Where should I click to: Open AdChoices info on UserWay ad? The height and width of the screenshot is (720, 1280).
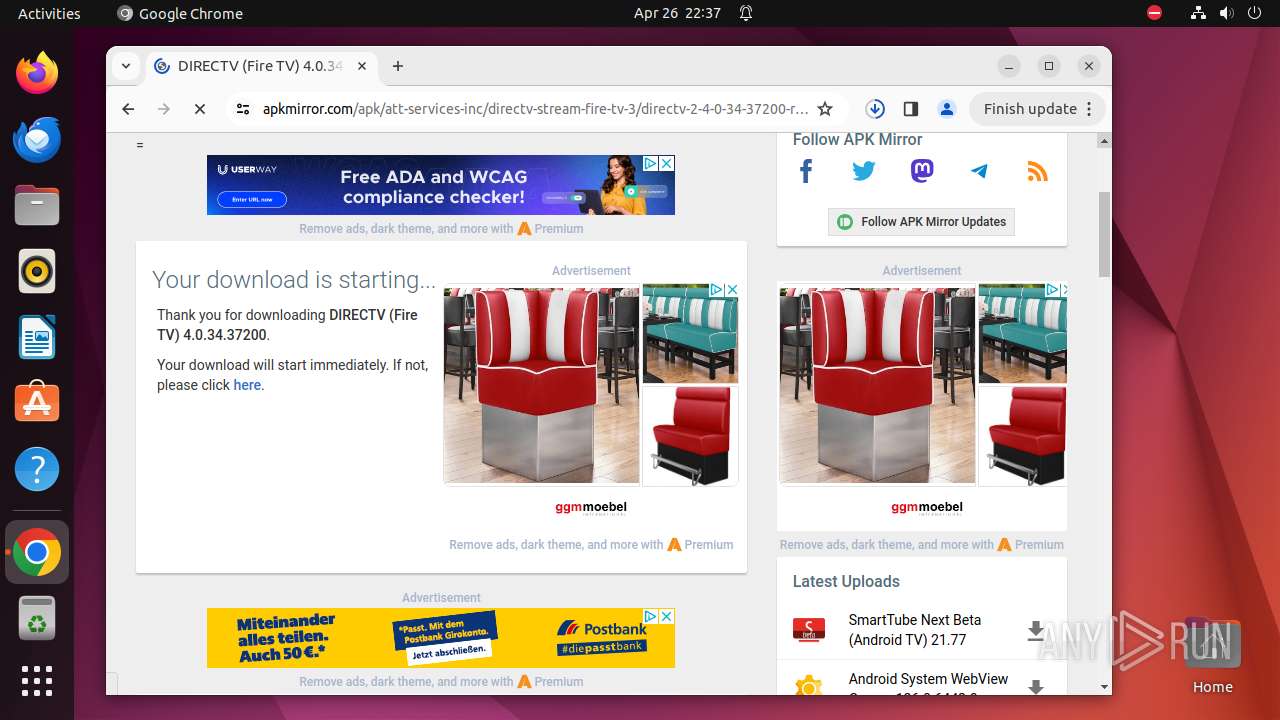point(650,163)
